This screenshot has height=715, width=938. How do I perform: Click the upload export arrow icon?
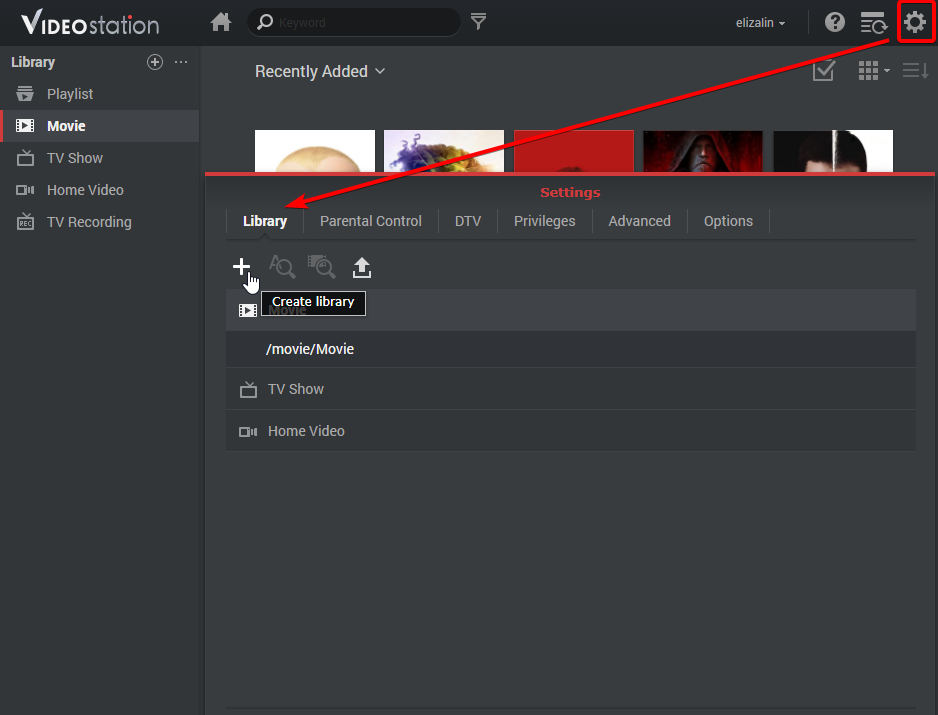361,267
